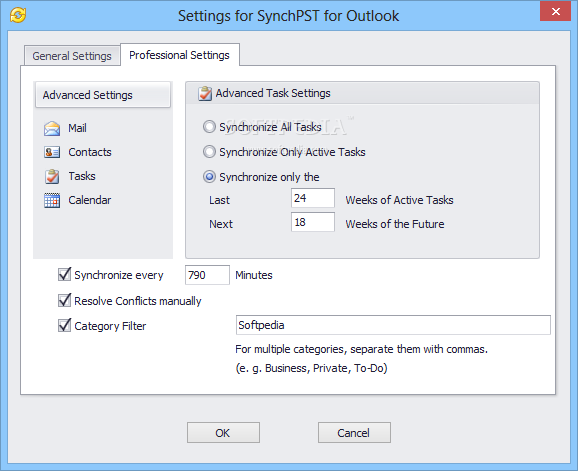Screen dimensions: 578x471
Task: Uncheck Resolve Conflicts manually
Action: 65,300
